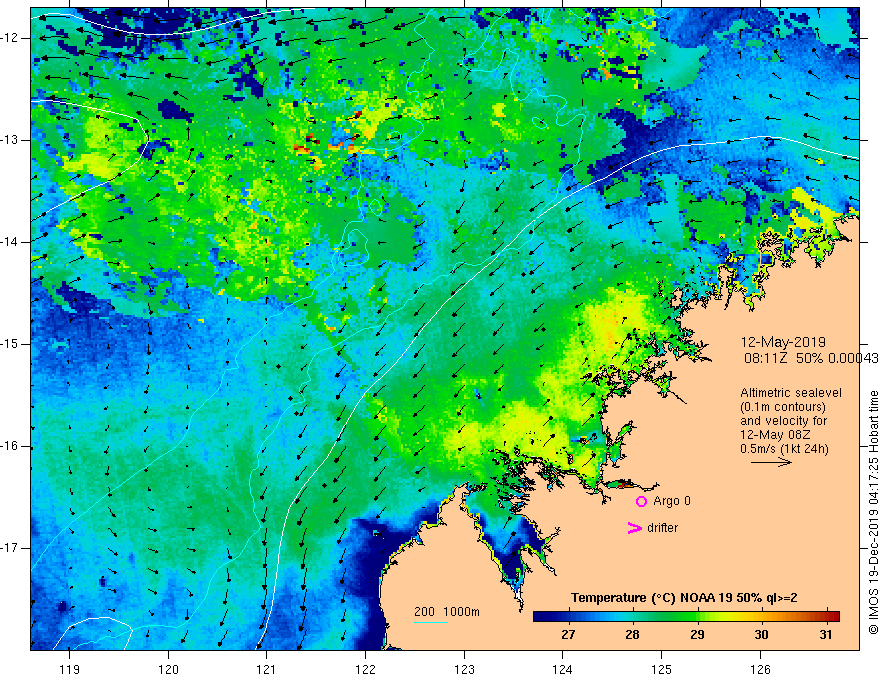Screen dimensions: 880x680
Task: Click the 29 value on temperature scale
Action: 697,635
